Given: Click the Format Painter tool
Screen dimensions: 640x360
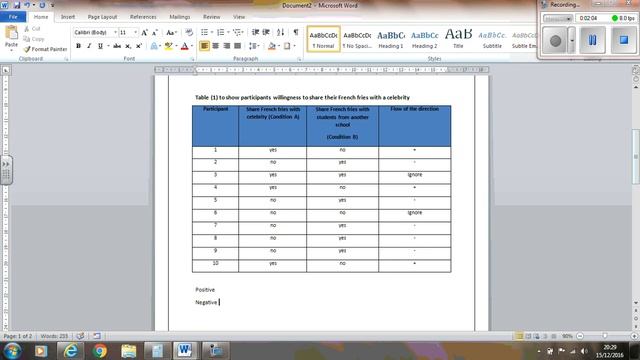Looking at the screenshot, I should (45, 49).
